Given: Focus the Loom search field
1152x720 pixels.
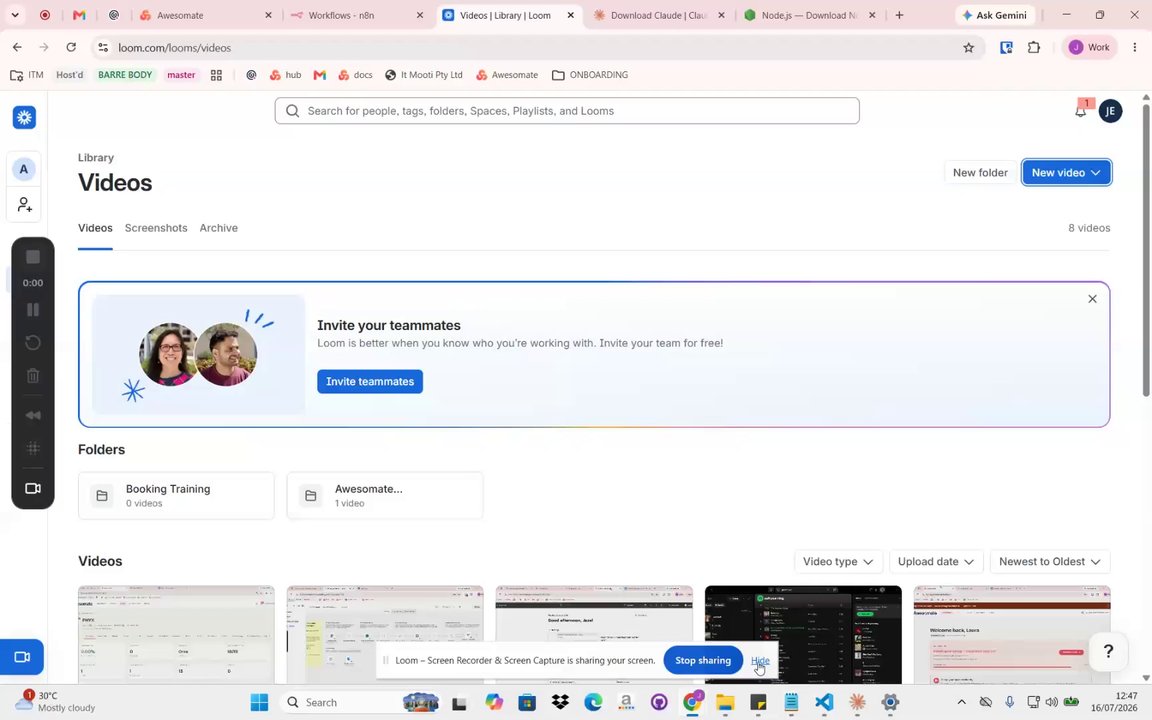Looking at the screenshot, I should (567, 111).
